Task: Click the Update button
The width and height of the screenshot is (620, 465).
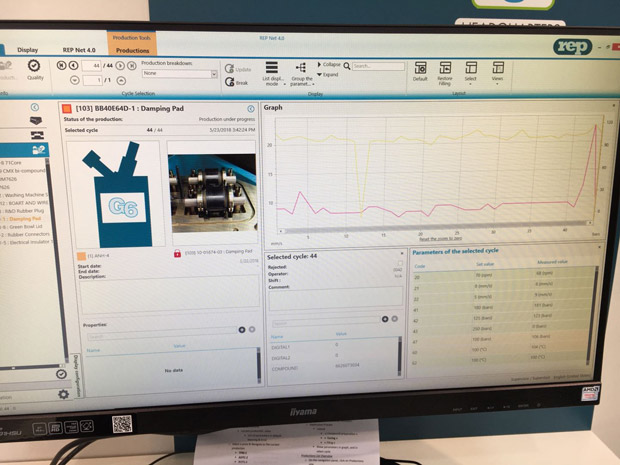Action: pos(238,69)
